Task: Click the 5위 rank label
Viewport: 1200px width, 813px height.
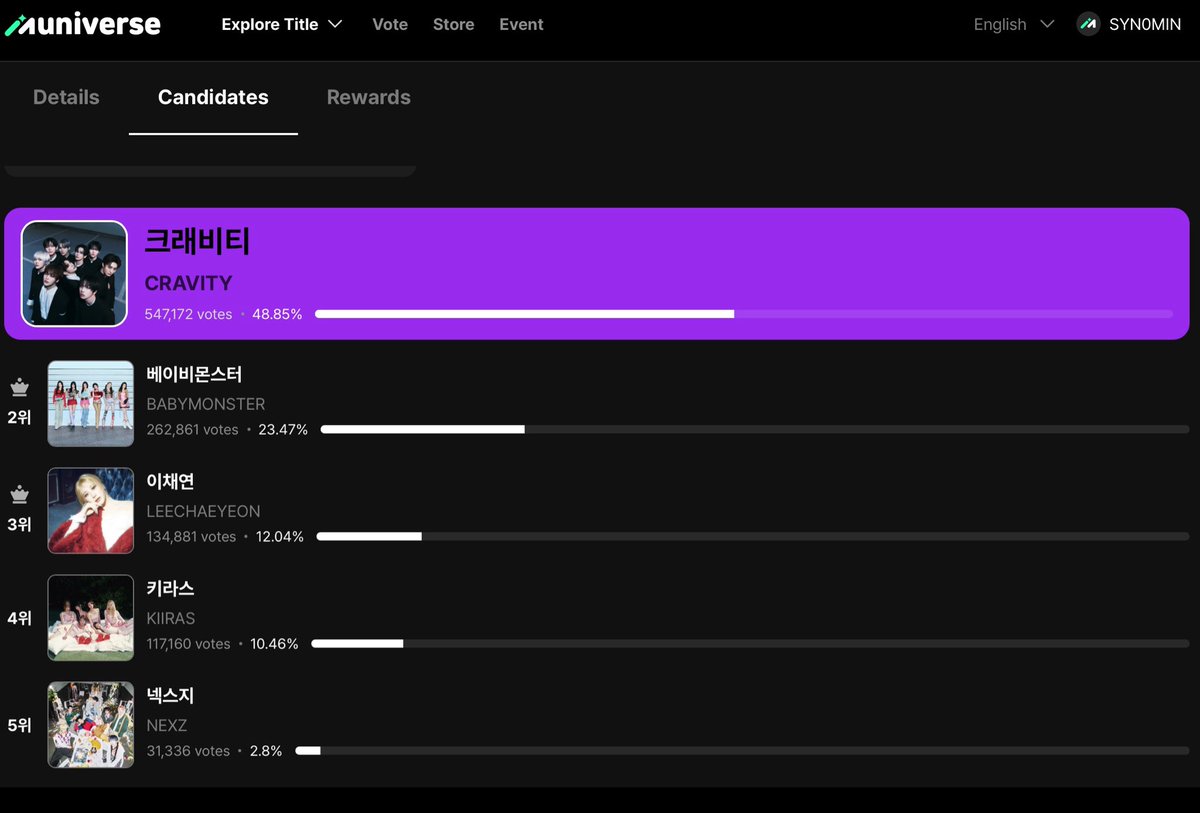Action: [19, 725]
